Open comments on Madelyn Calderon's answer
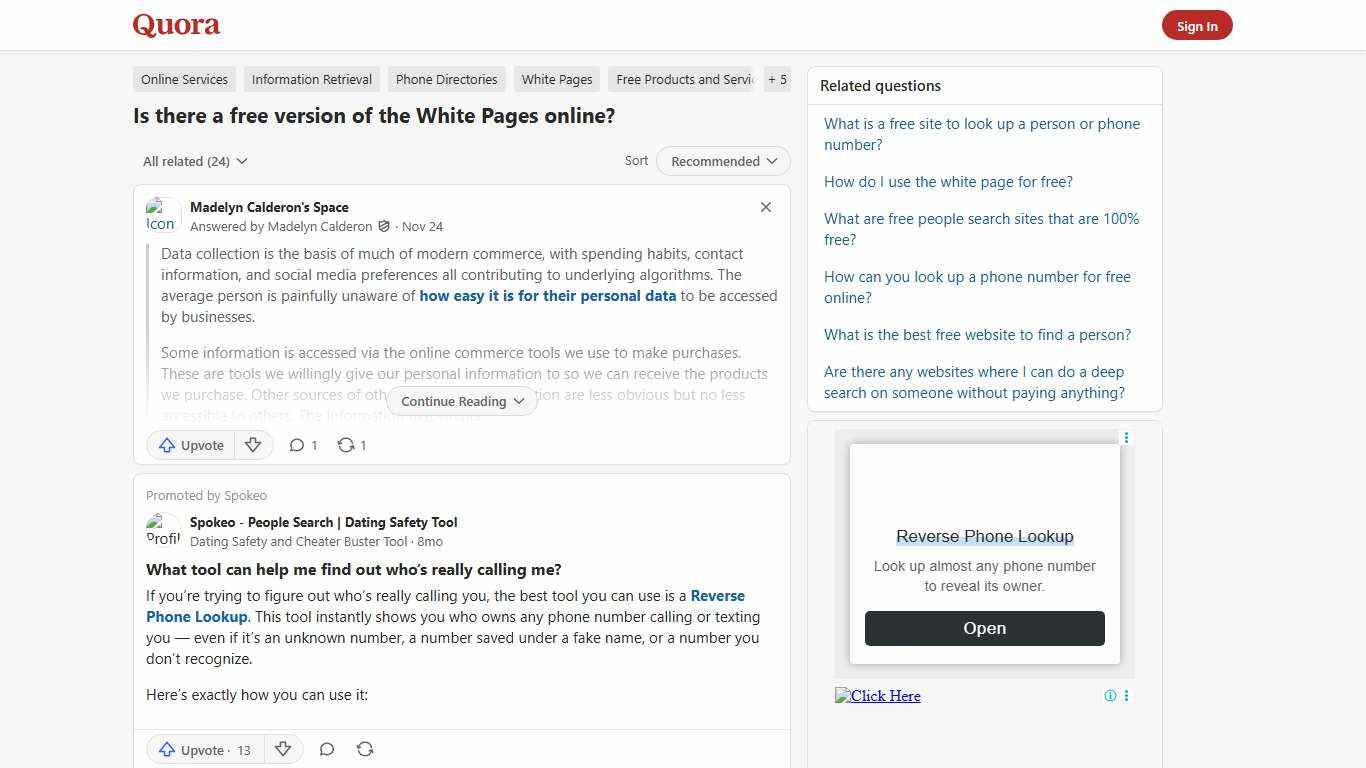Image resolution: width=1366 pixels, height=768 pixels. [302, 445]
